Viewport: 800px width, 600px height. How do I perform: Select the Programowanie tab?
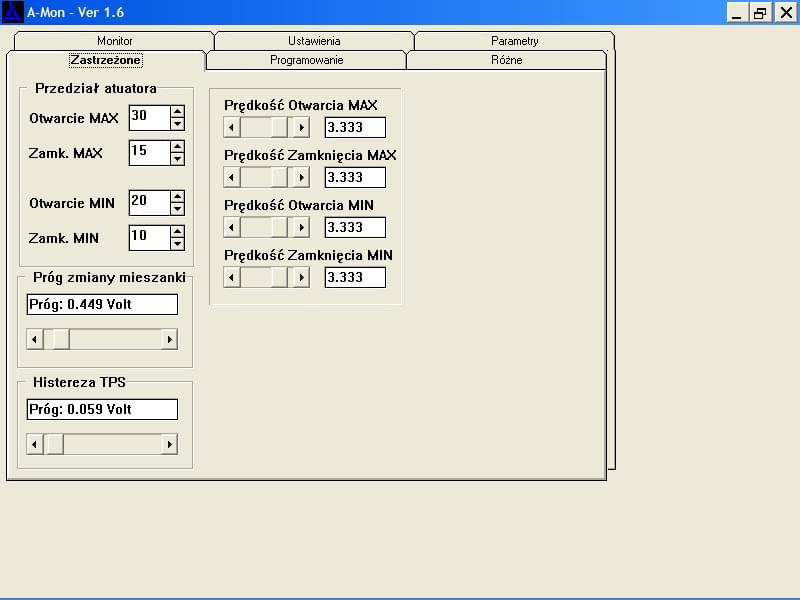(306, 60)
